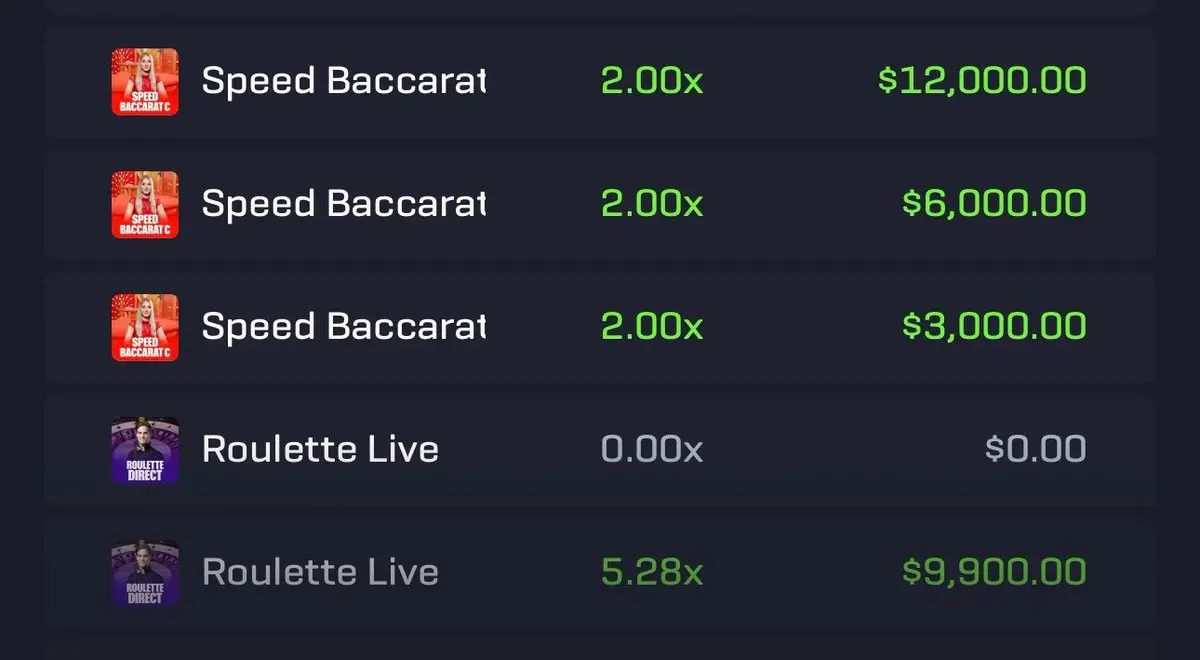This screenshot has height=660, width=1200.
Task: Click Speed Baccarat icon in $6,000.00 row
Action: [145, 204]
